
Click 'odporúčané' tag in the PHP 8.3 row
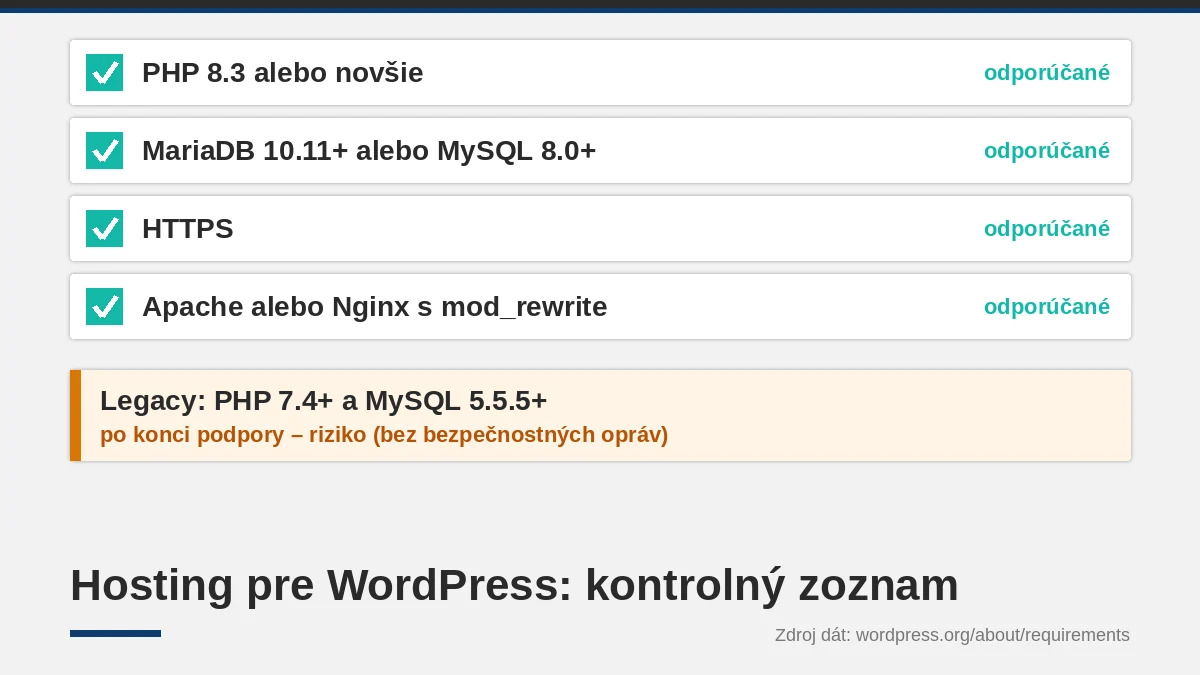coord(1047,73)
